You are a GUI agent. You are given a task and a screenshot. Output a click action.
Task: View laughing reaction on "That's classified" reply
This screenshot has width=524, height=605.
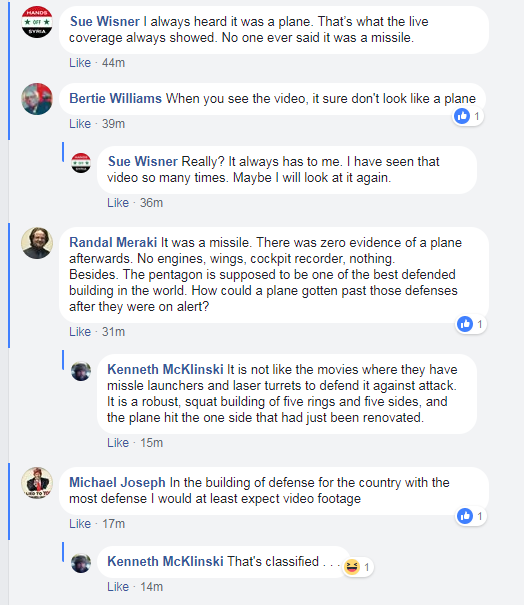point(357,567)
